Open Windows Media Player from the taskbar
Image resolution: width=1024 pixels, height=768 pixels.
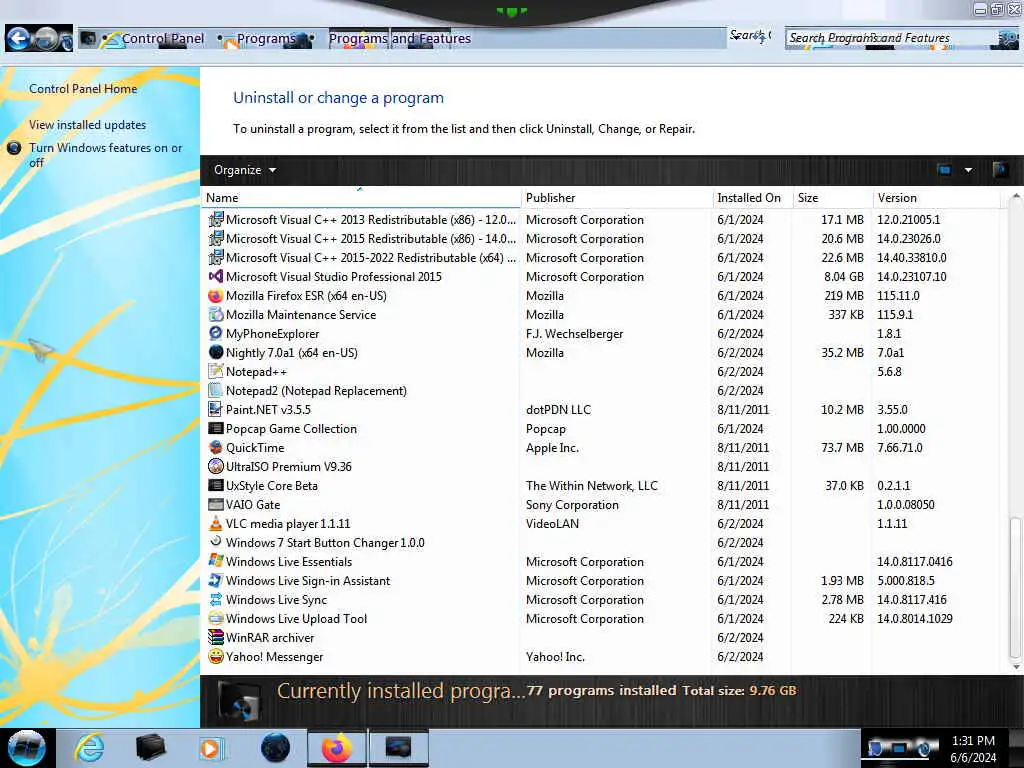(x=212, y=748)
